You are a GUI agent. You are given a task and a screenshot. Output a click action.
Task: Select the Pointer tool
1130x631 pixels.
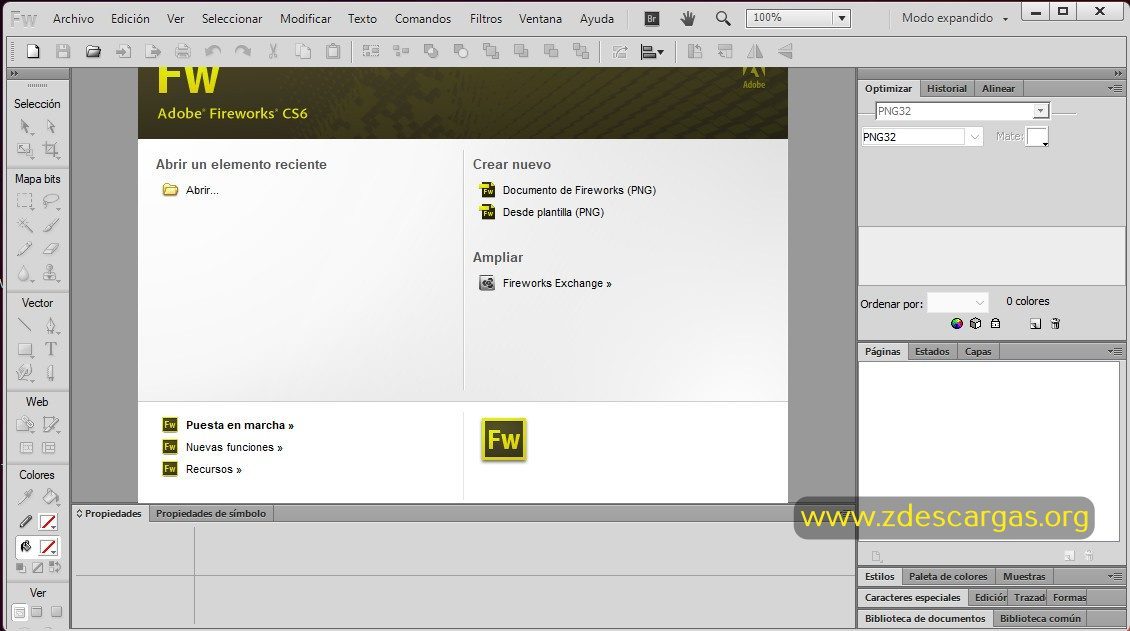(25, 127)
